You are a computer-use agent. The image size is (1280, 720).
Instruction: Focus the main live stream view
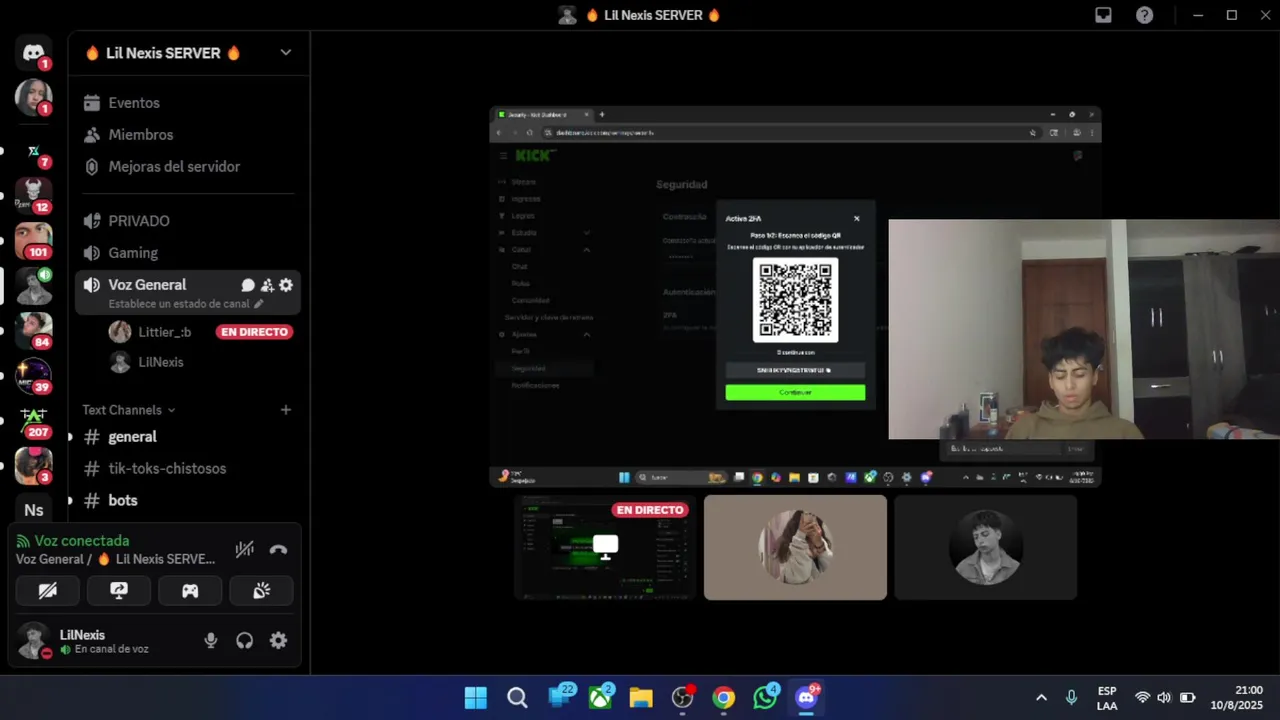coord(795,296)
